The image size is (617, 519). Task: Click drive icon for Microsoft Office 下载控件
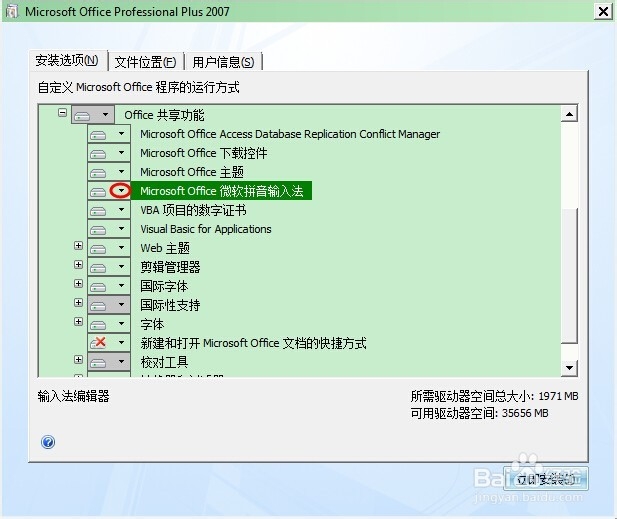(98, 154)
